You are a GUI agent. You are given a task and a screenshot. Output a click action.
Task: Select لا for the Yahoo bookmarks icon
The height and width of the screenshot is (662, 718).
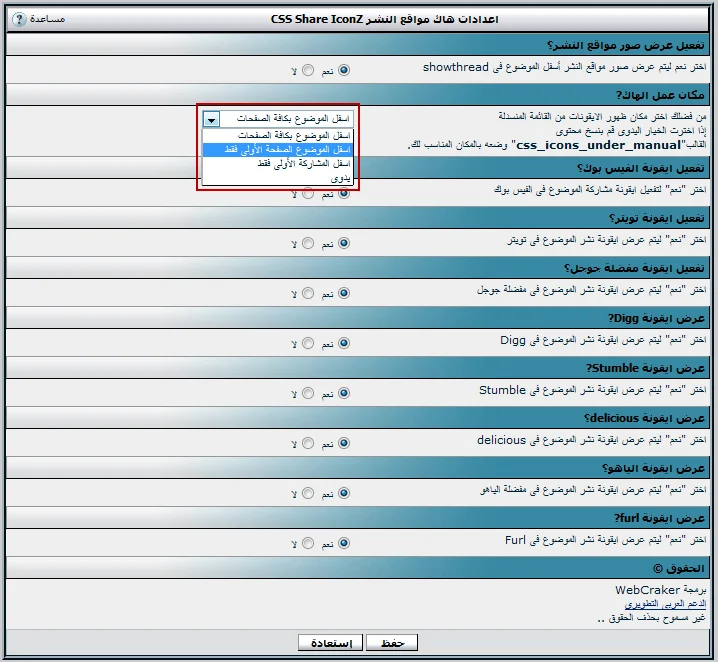[x=307, y=493]
